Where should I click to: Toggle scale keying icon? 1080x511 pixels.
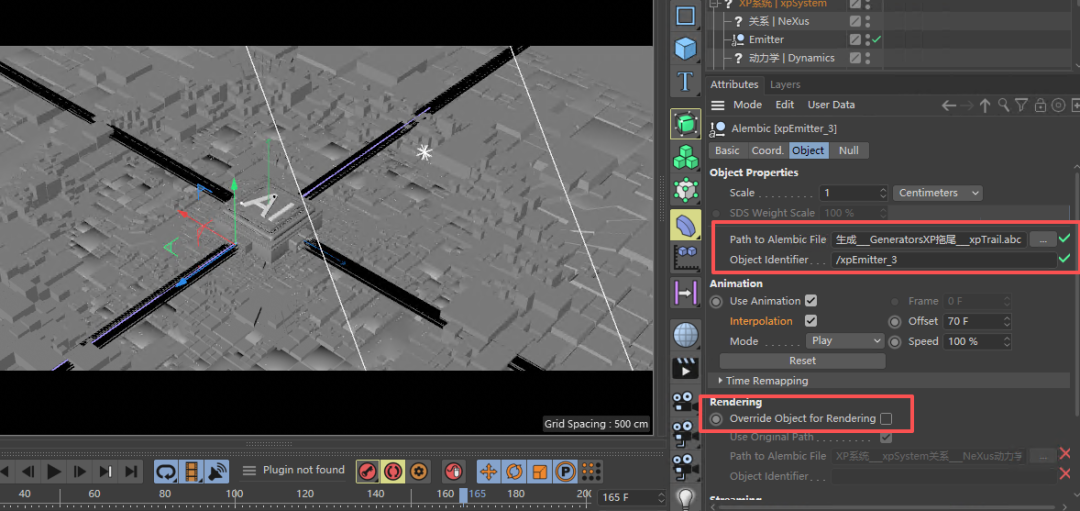540,472
